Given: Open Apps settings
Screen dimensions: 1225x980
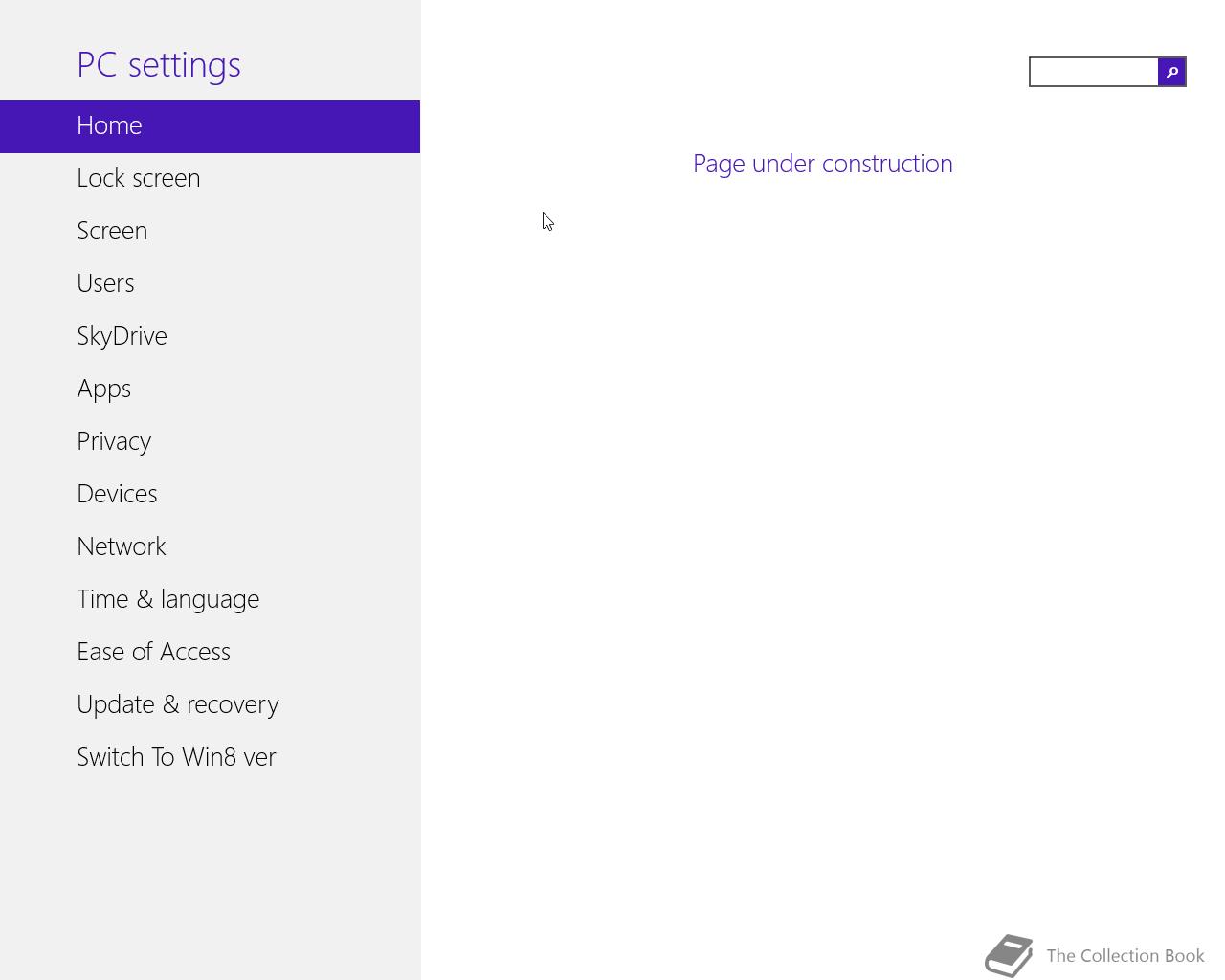Looking at the screenshot, I should (x=103, y=389).
